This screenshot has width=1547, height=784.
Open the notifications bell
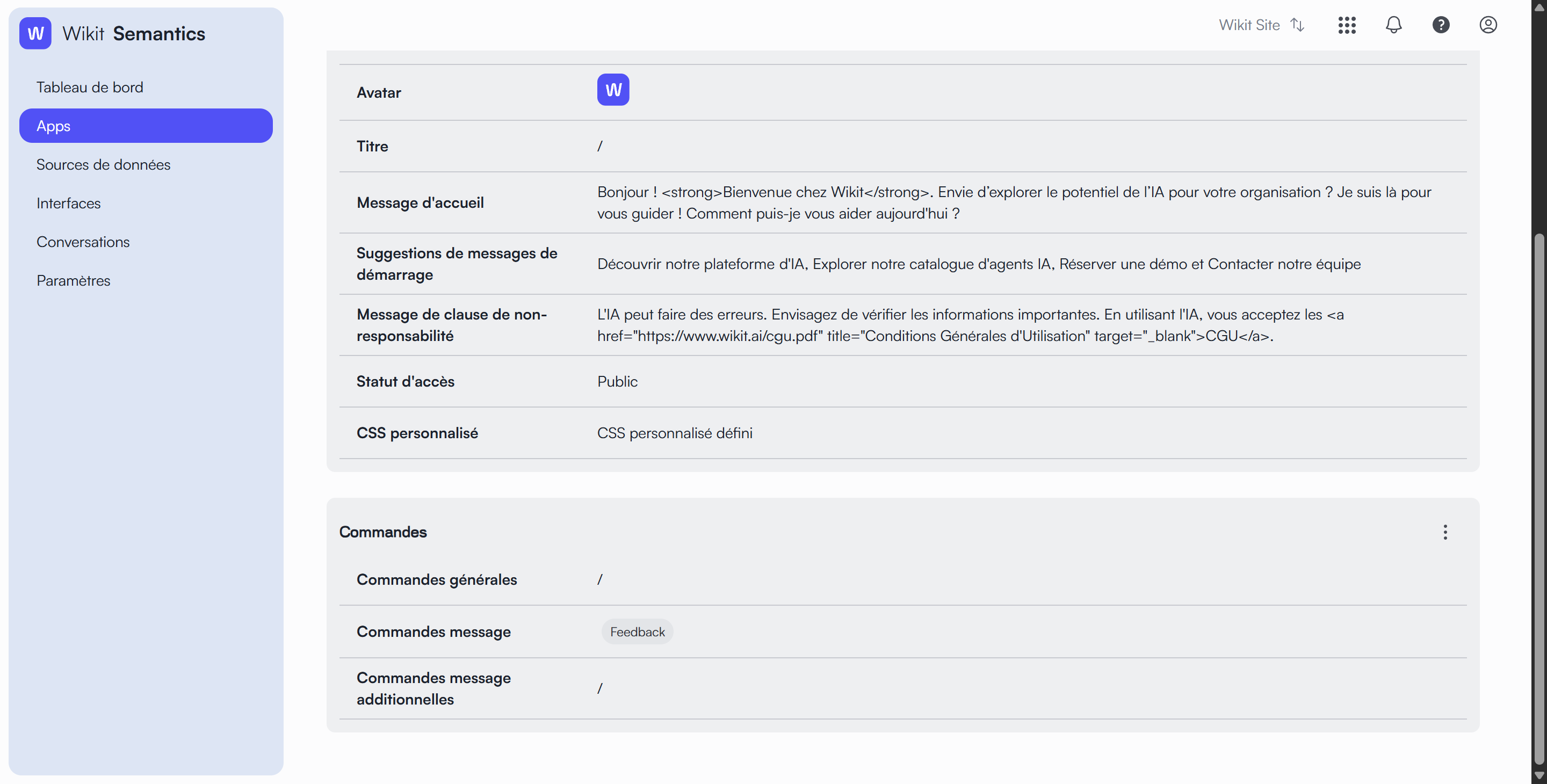(1394, 25)
